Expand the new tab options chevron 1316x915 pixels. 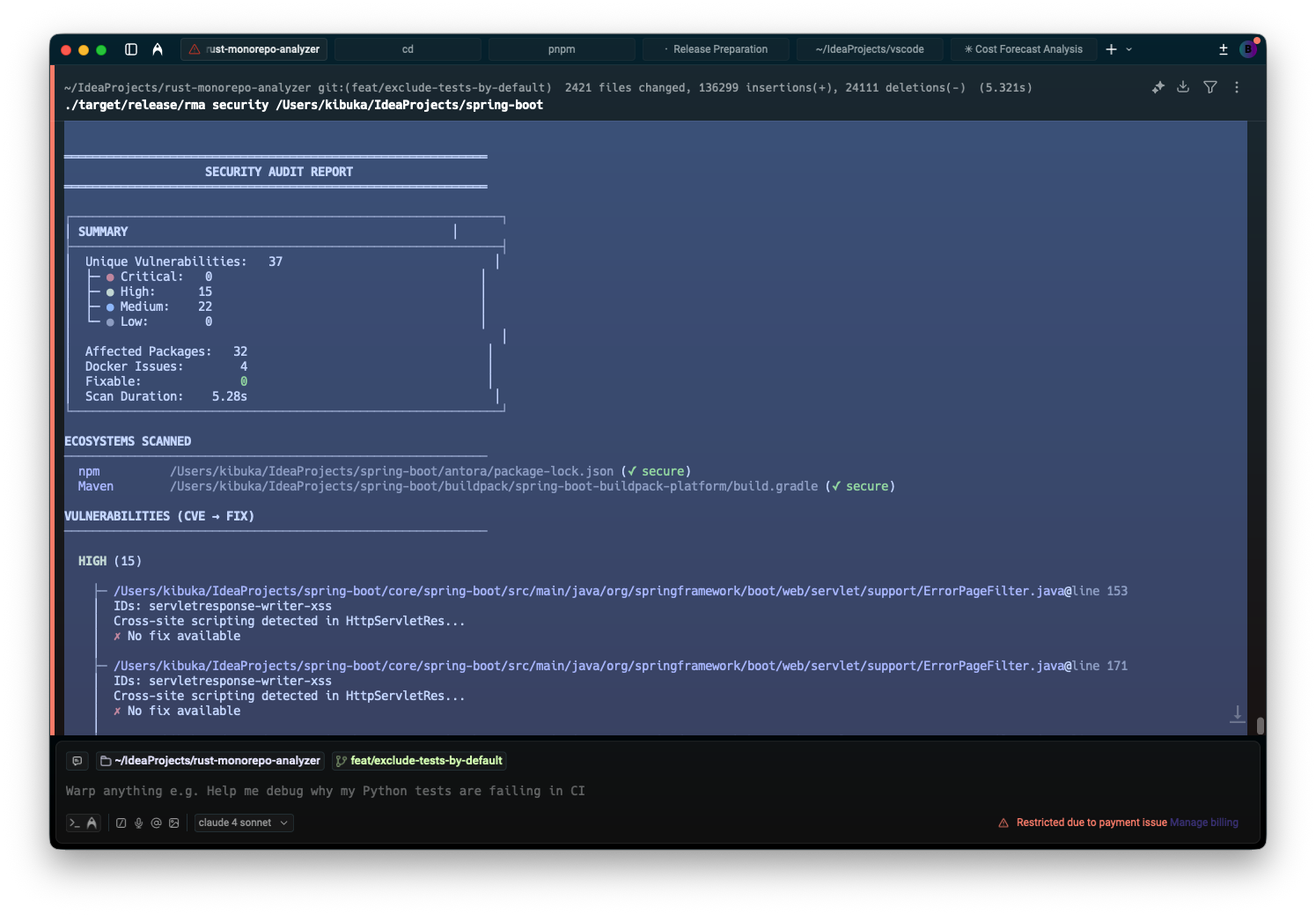click(x=1129, y=49)
